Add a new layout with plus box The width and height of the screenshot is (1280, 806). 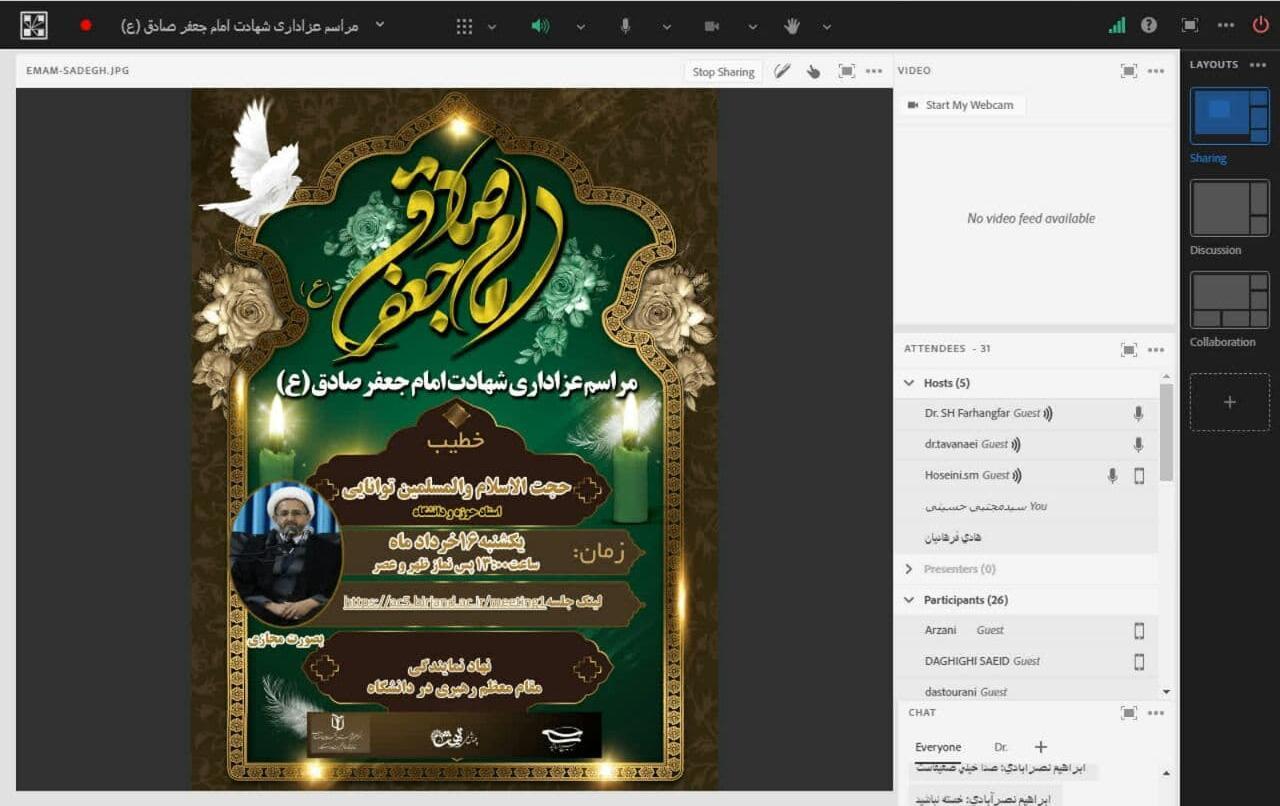[1229, 402]
